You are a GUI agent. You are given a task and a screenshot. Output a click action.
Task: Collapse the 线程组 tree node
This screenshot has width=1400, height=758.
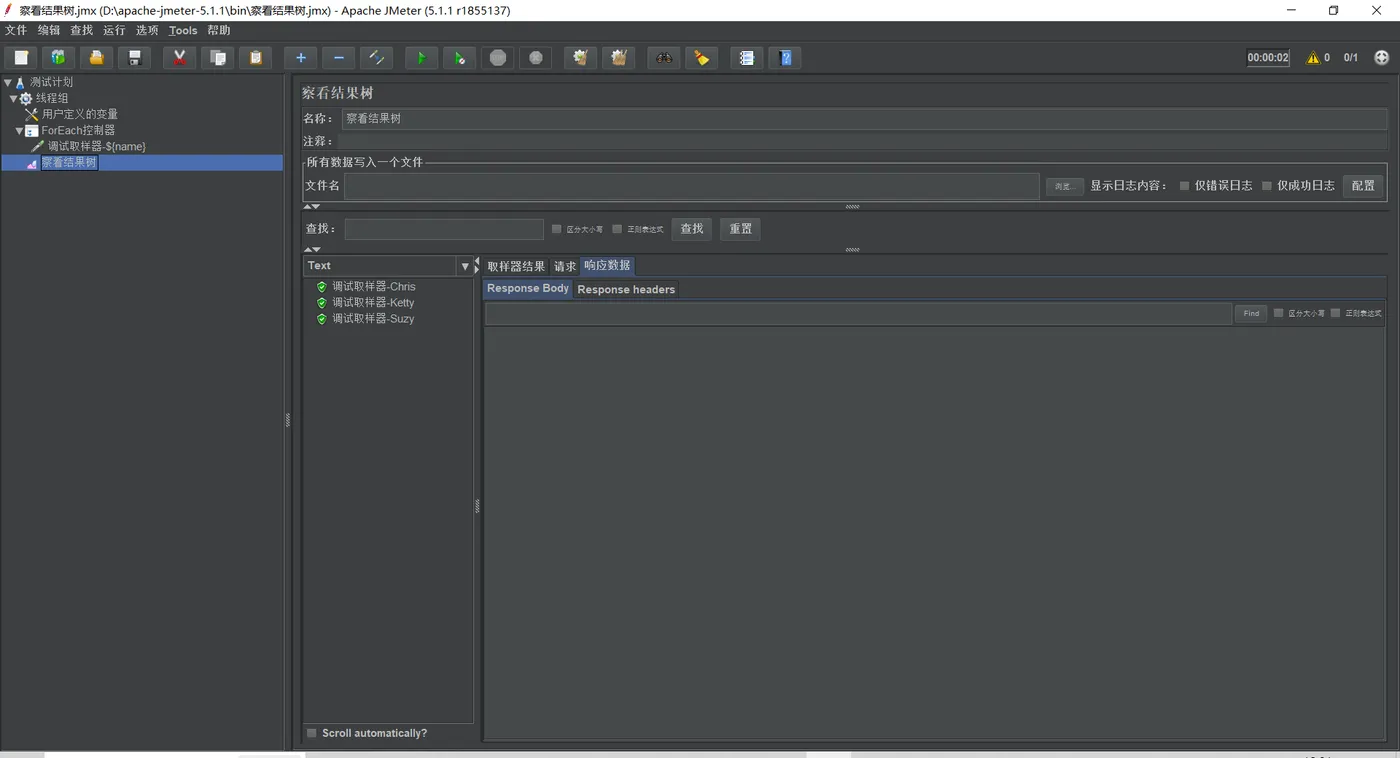click(13, 99)
